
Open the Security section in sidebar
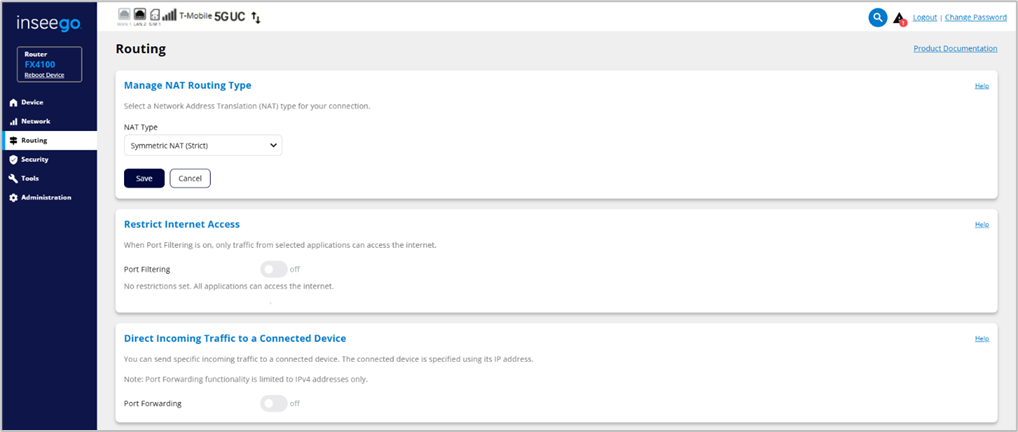[35, 159]
